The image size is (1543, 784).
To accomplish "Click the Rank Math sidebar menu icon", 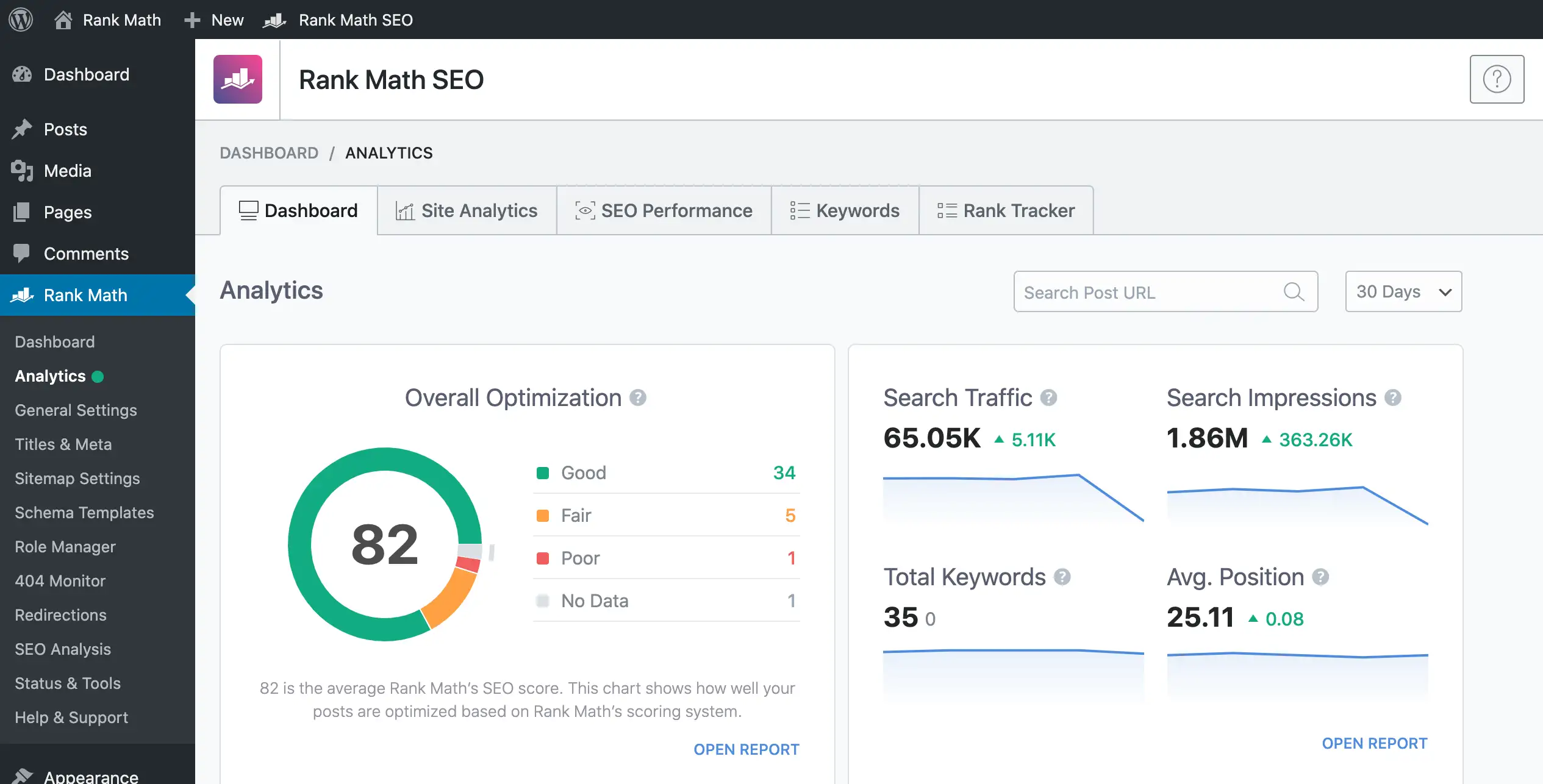I will tap(22, 295).
